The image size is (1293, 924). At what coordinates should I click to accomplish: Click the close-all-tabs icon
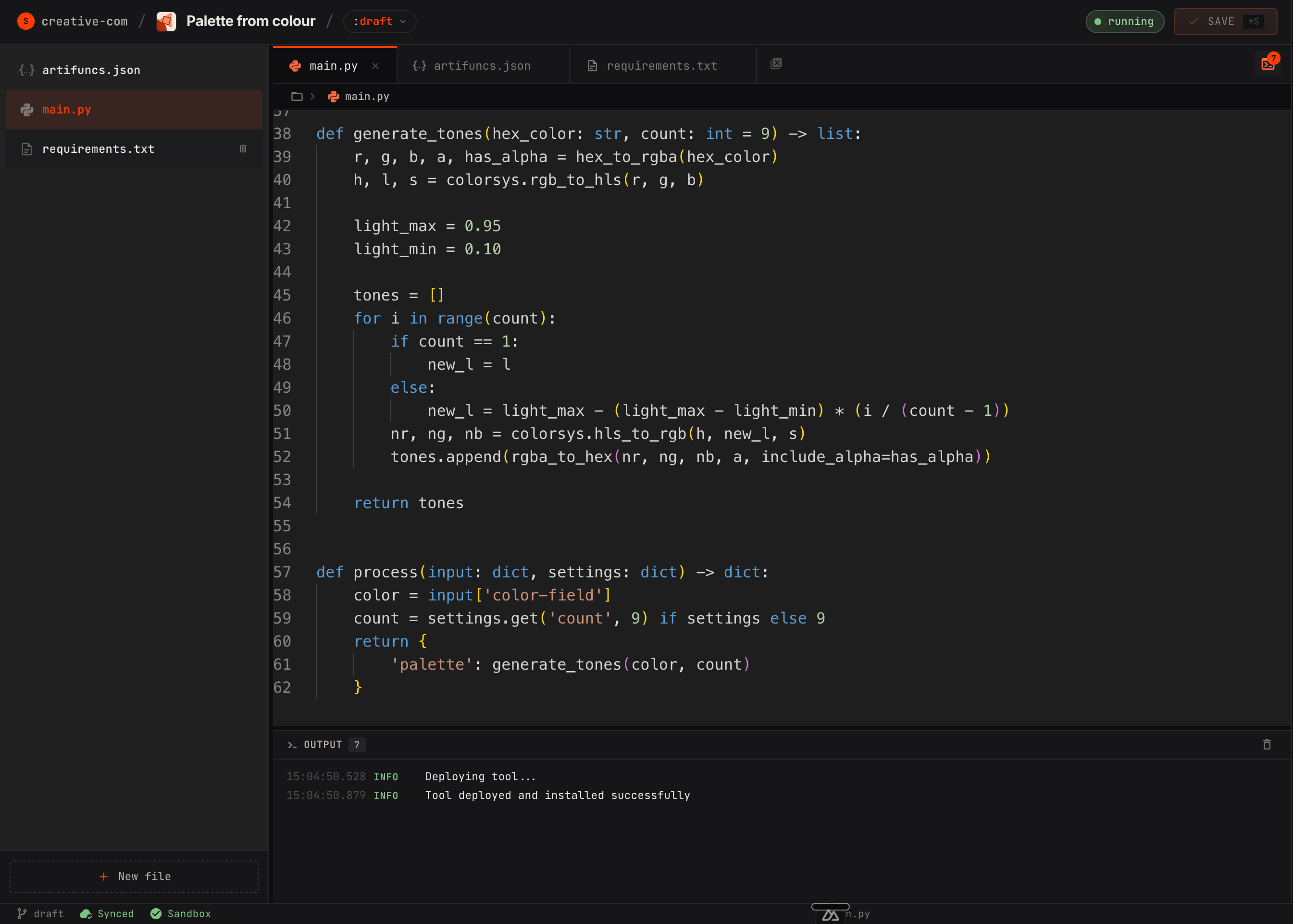tap(776, 63)
